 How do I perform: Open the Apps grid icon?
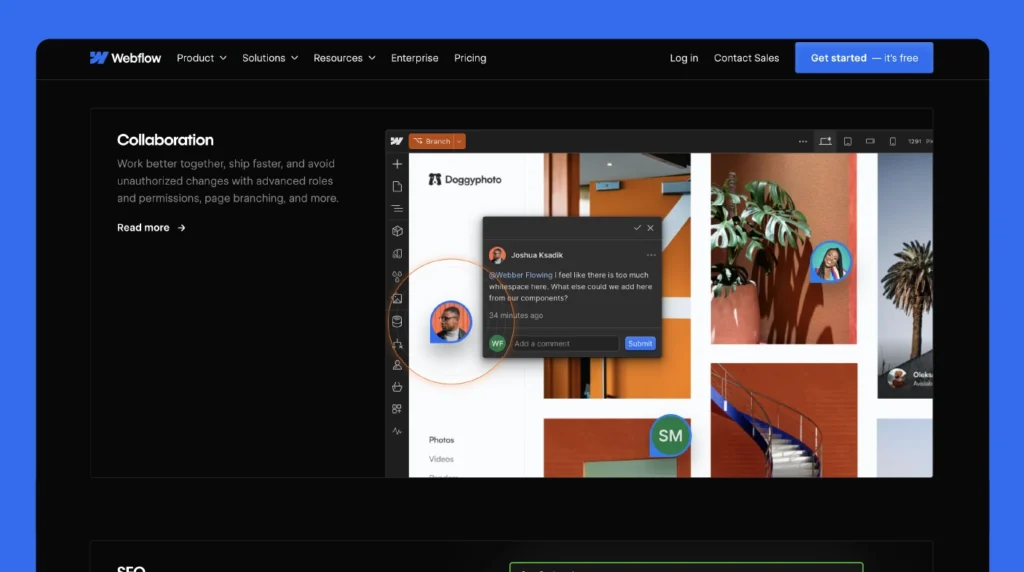[x=397, y=409]
